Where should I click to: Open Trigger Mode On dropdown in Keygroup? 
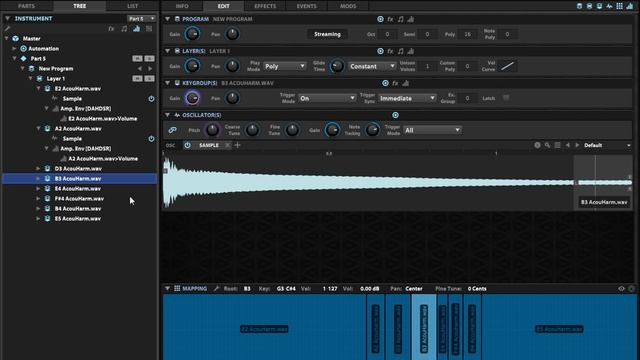(327, 98)
